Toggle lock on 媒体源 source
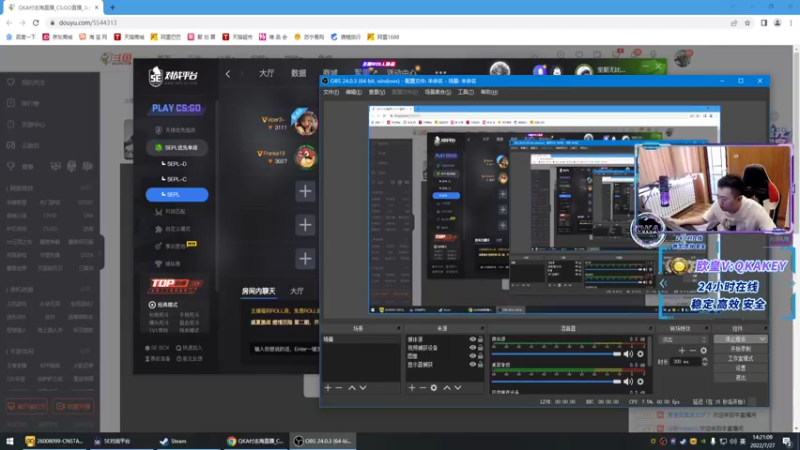 (x=480, y=339)
